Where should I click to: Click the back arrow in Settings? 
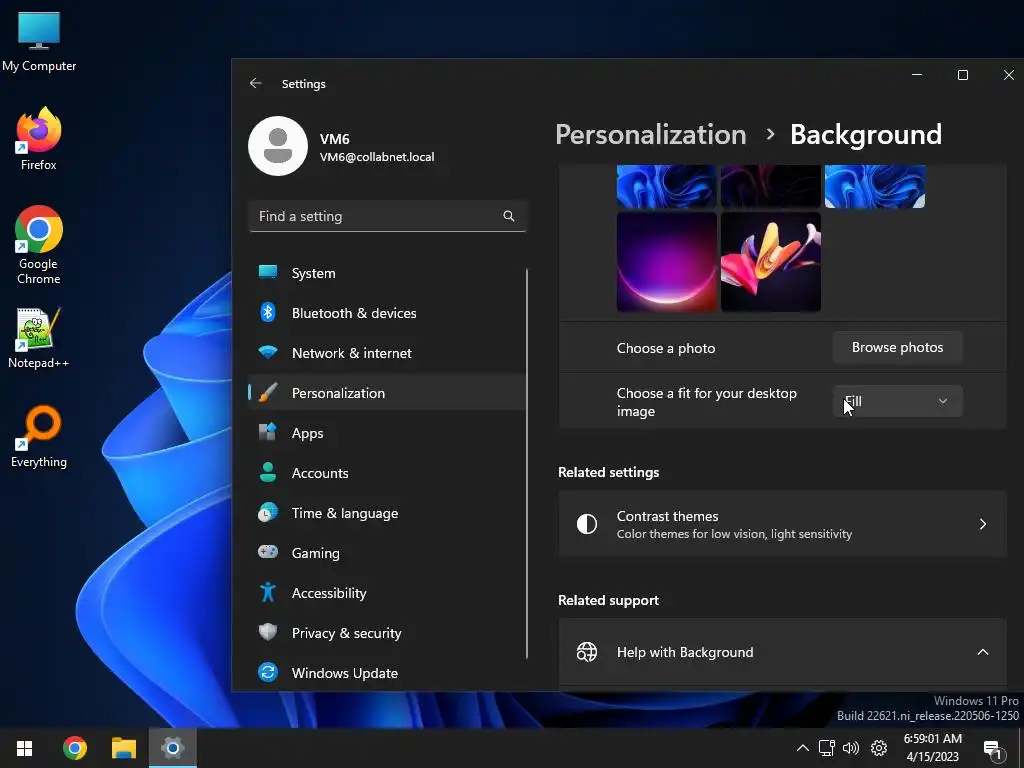click(255, 83)
